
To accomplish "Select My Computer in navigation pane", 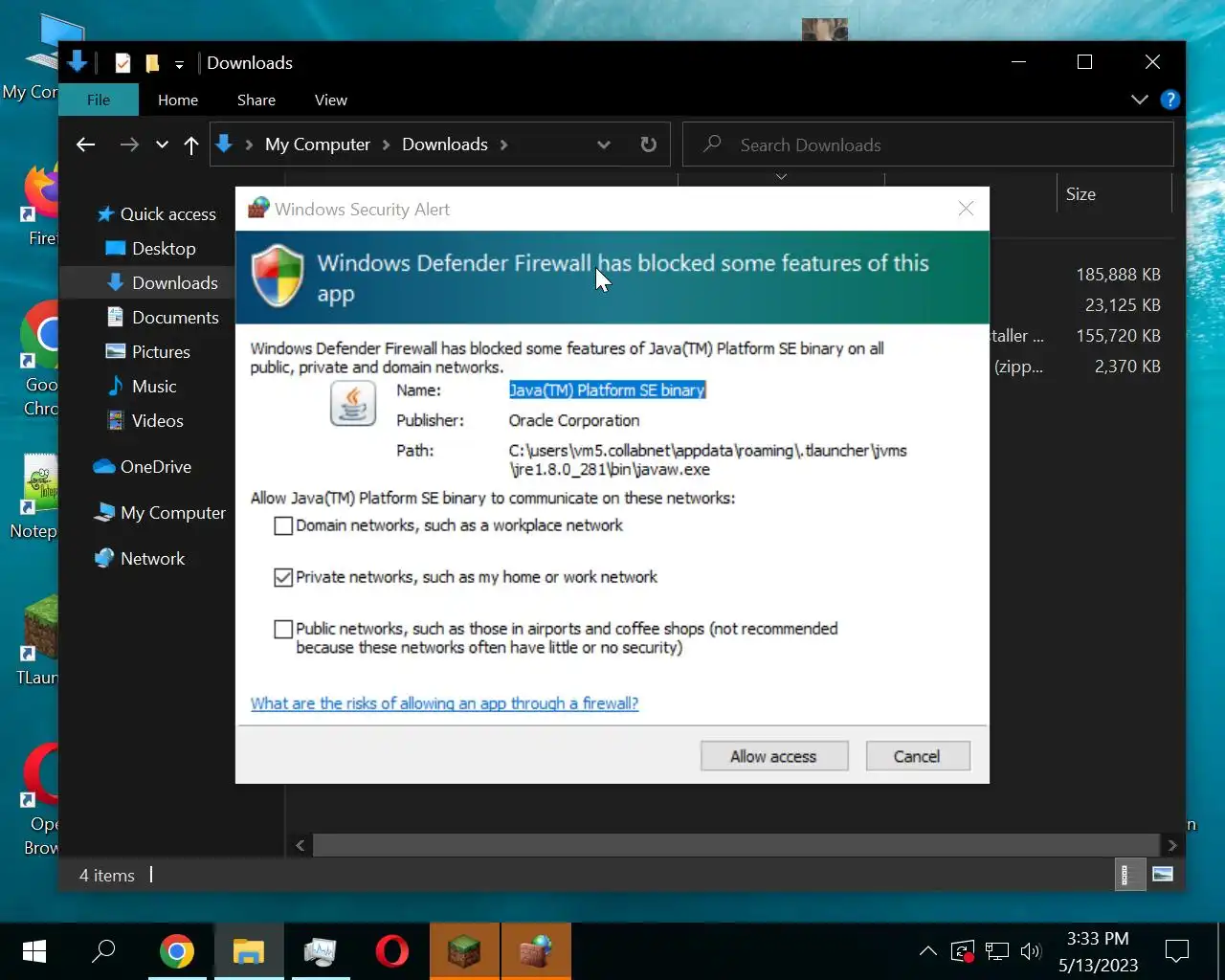I will click(160, 513).
